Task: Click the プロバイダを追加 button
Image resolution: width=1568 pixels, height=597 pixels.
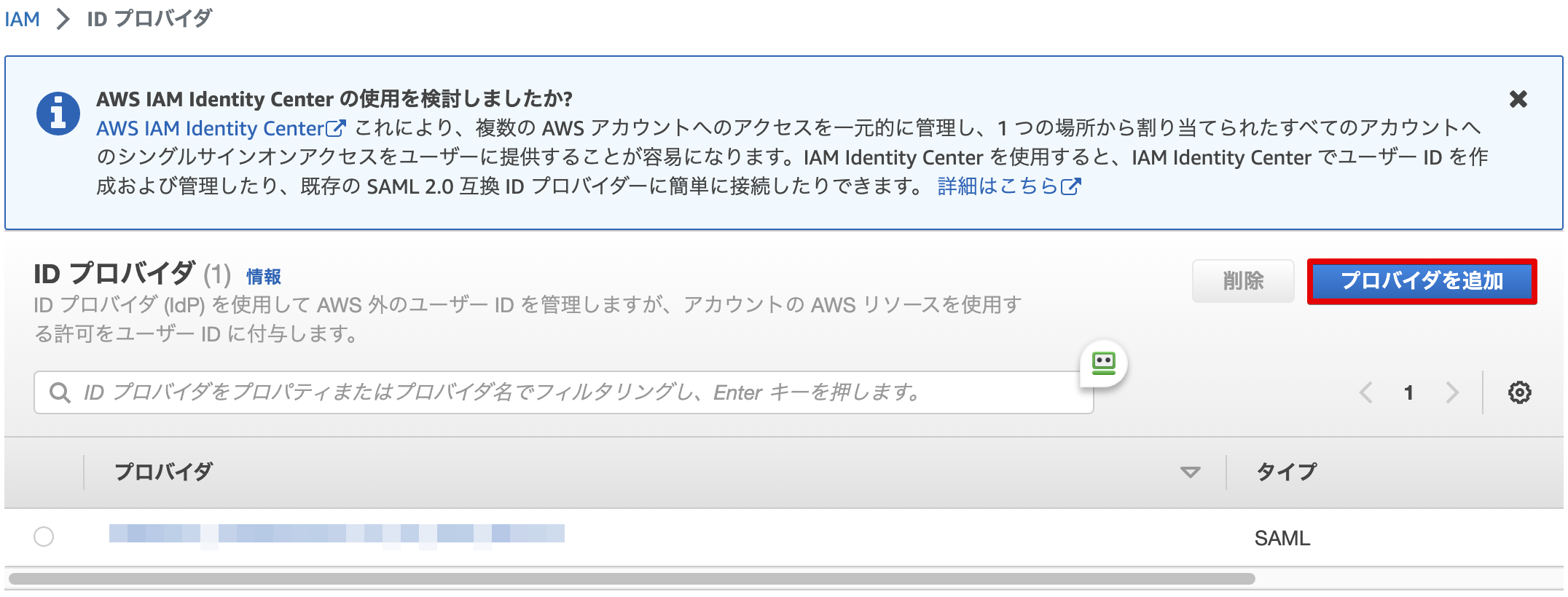Action: 1422,281
